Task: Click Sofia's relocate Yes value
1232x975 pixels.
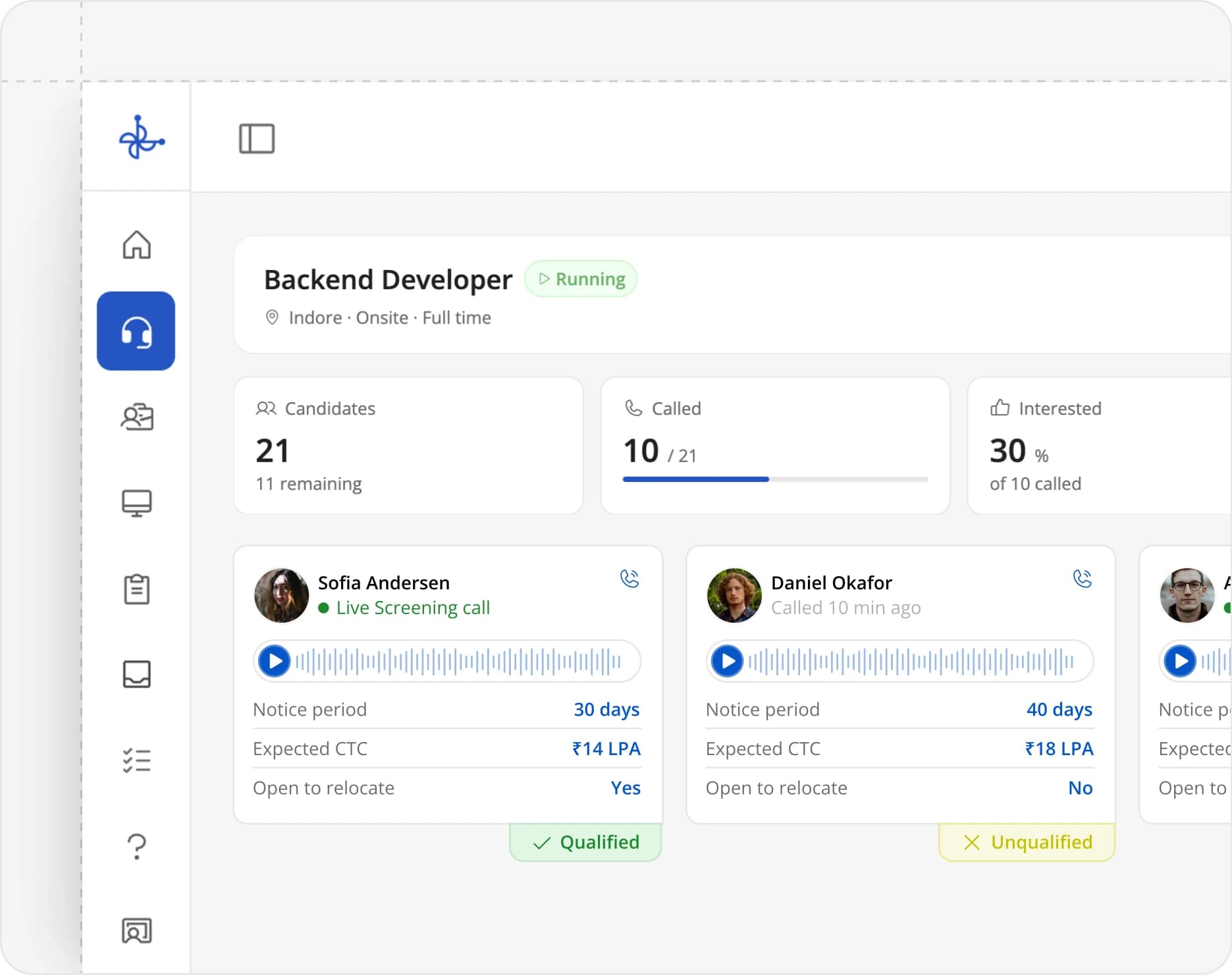Action: pos(626,788)
